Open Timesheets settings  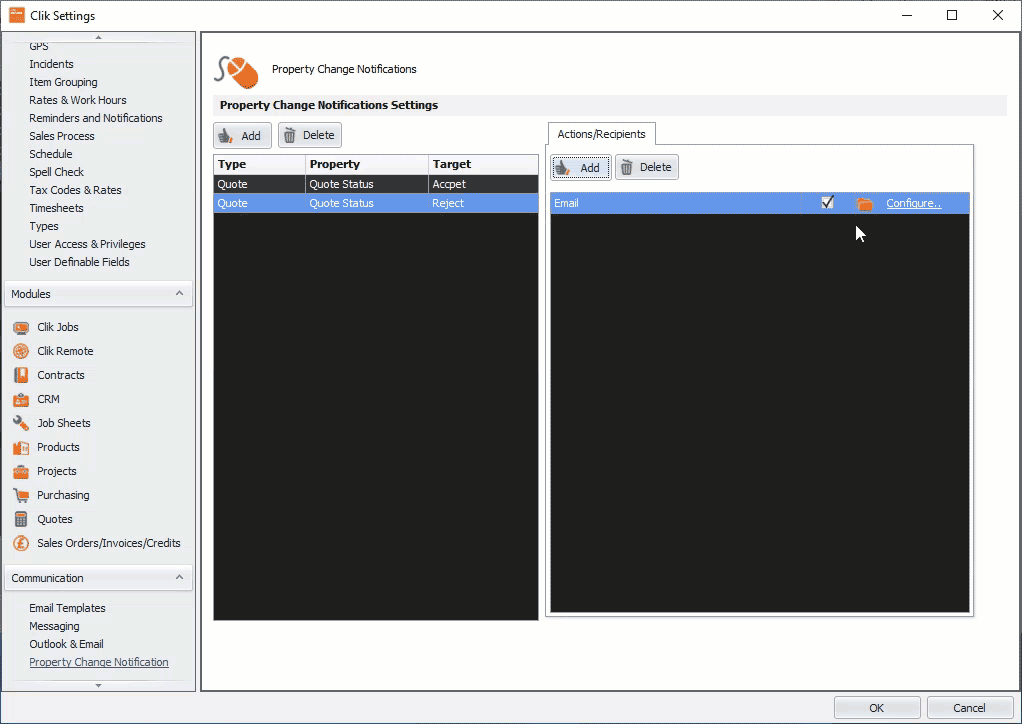pos(57,208)
